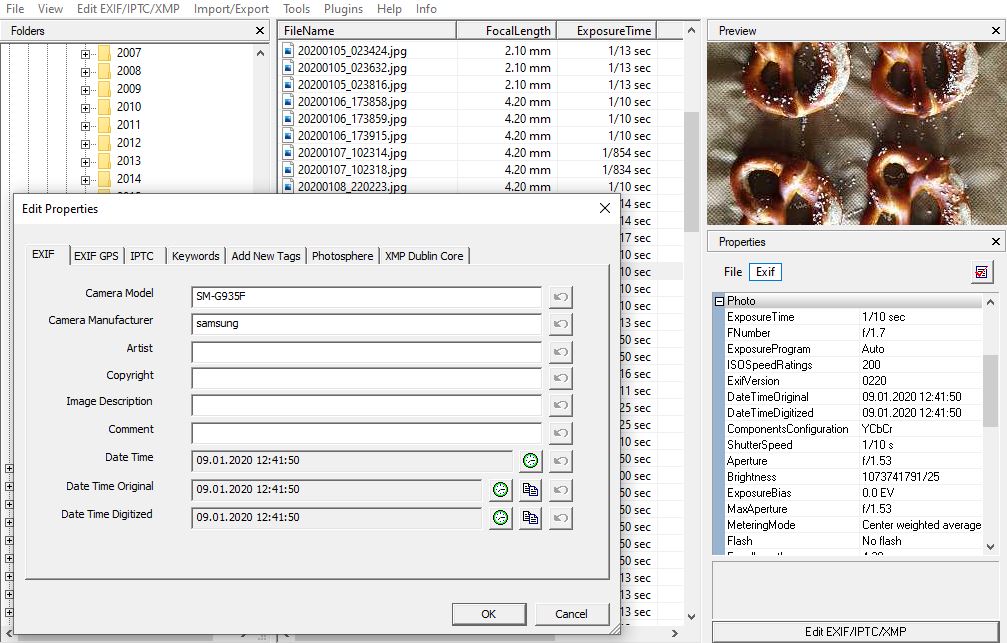Copy Date Time Original value icon
1007x643 pixels.
coord(530,490)
